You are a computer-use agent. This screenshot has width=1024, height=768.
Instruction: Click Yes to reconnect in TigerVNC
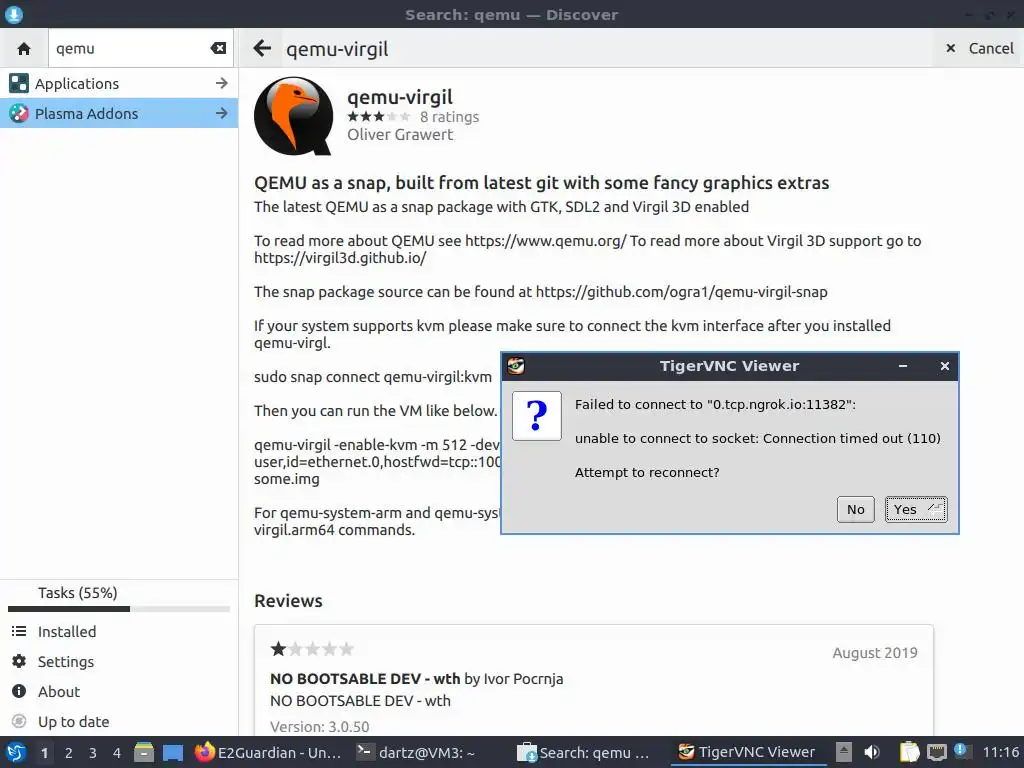pos(916,509)
